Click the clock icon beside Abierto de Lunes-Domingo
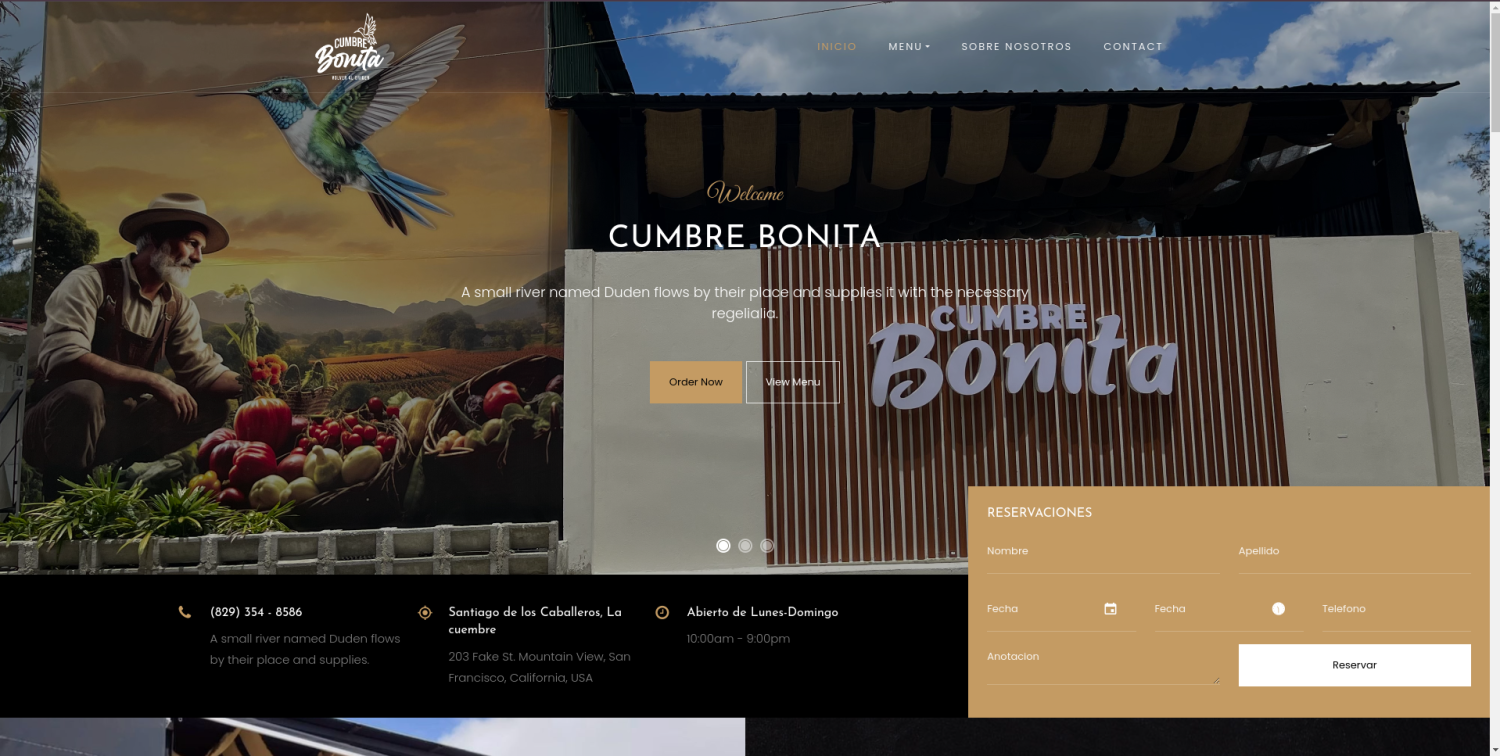The height and width of the screenshot is (756, 1500). coord(662,612)
